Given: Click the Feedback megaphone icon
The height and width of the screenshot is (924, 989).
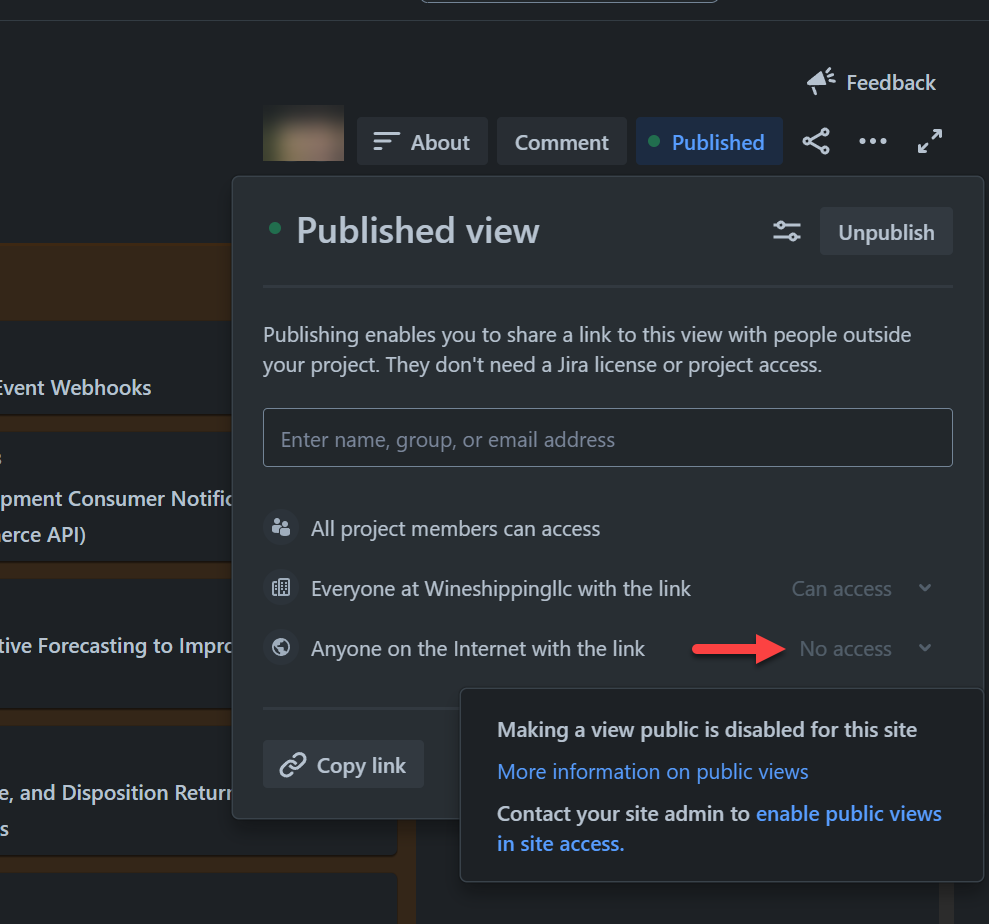Looking at the screenshot, I should [x=821, y=81].
